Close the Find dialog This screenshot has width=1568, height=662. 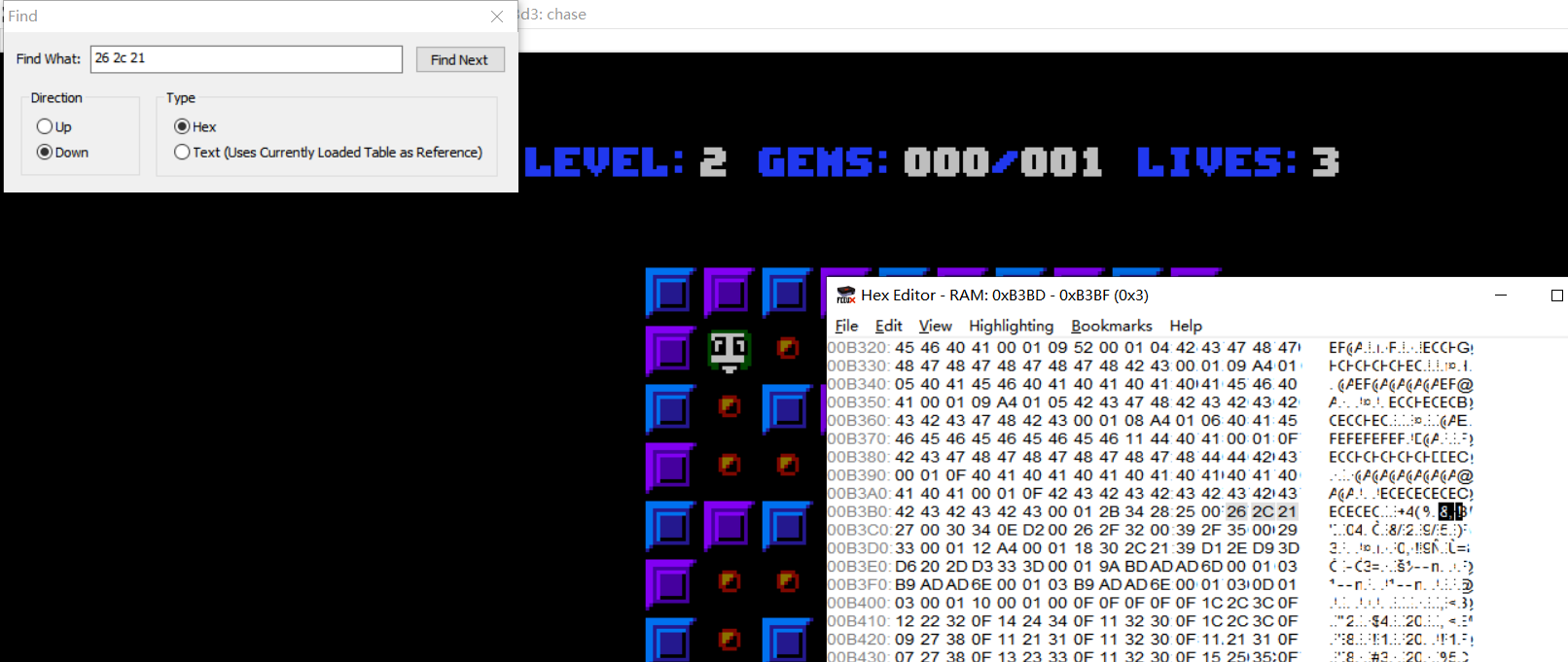(497, 17)
